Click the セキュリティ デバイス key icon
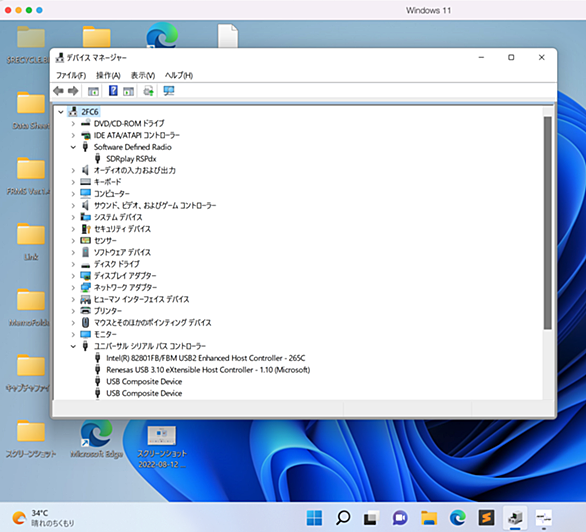The width and height of the screenshot is (586, 532). pyautogui.click(x=86, y=229)
